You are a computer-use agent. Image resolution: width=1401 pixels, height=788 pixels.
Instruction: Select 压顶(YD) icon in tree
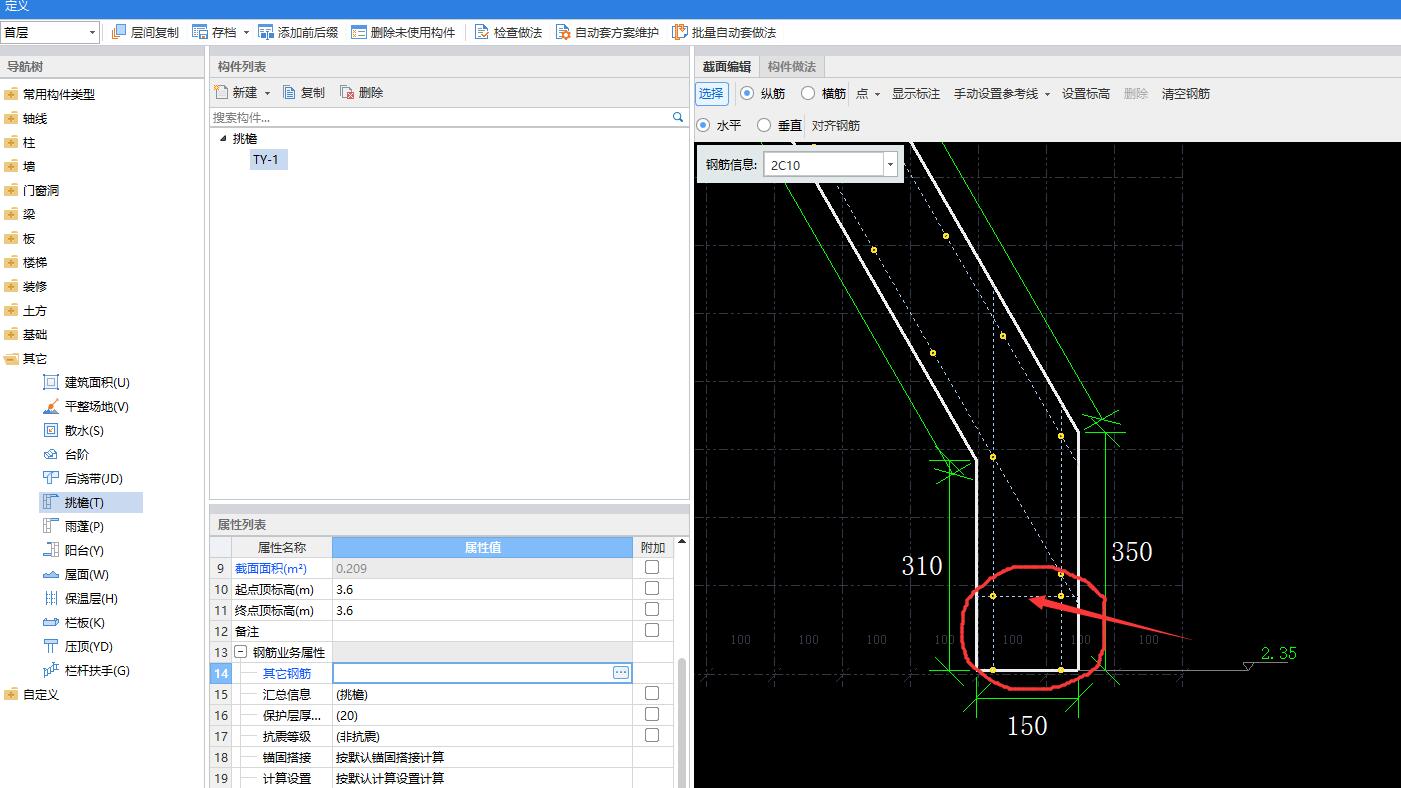tap(51, 646)
